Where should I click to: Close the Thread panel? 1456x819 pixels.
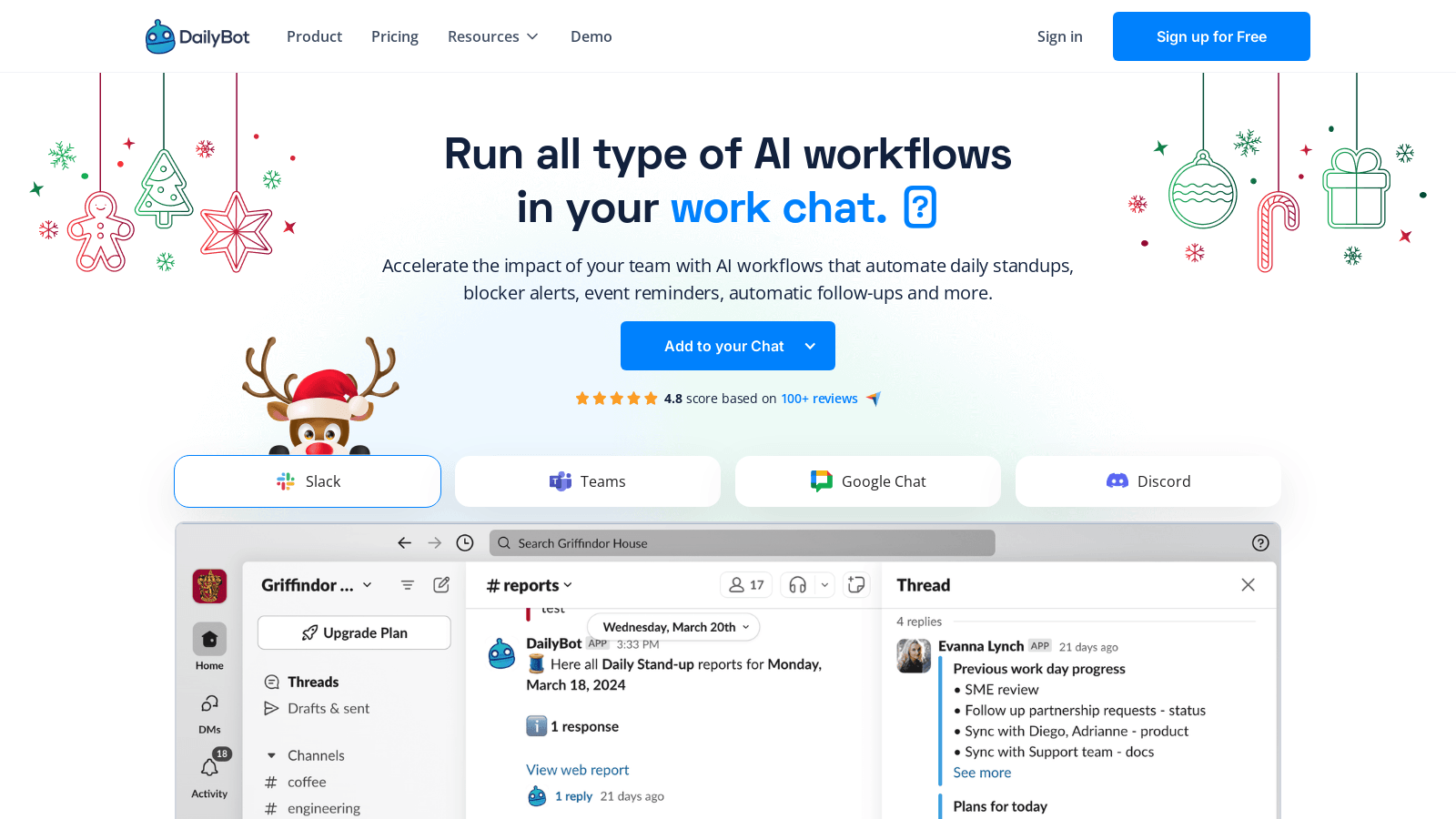(1248, 585)
